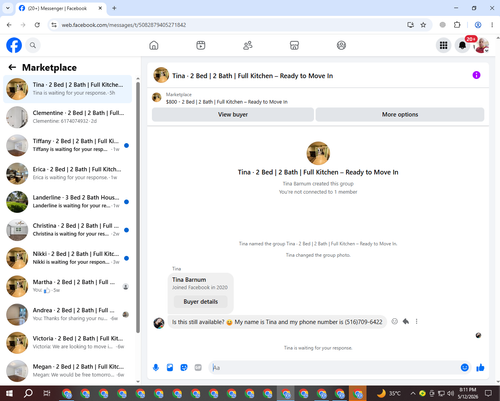Choose a sticker icon
This screenshot has width=500, height=401.
[x=184, y=367]
